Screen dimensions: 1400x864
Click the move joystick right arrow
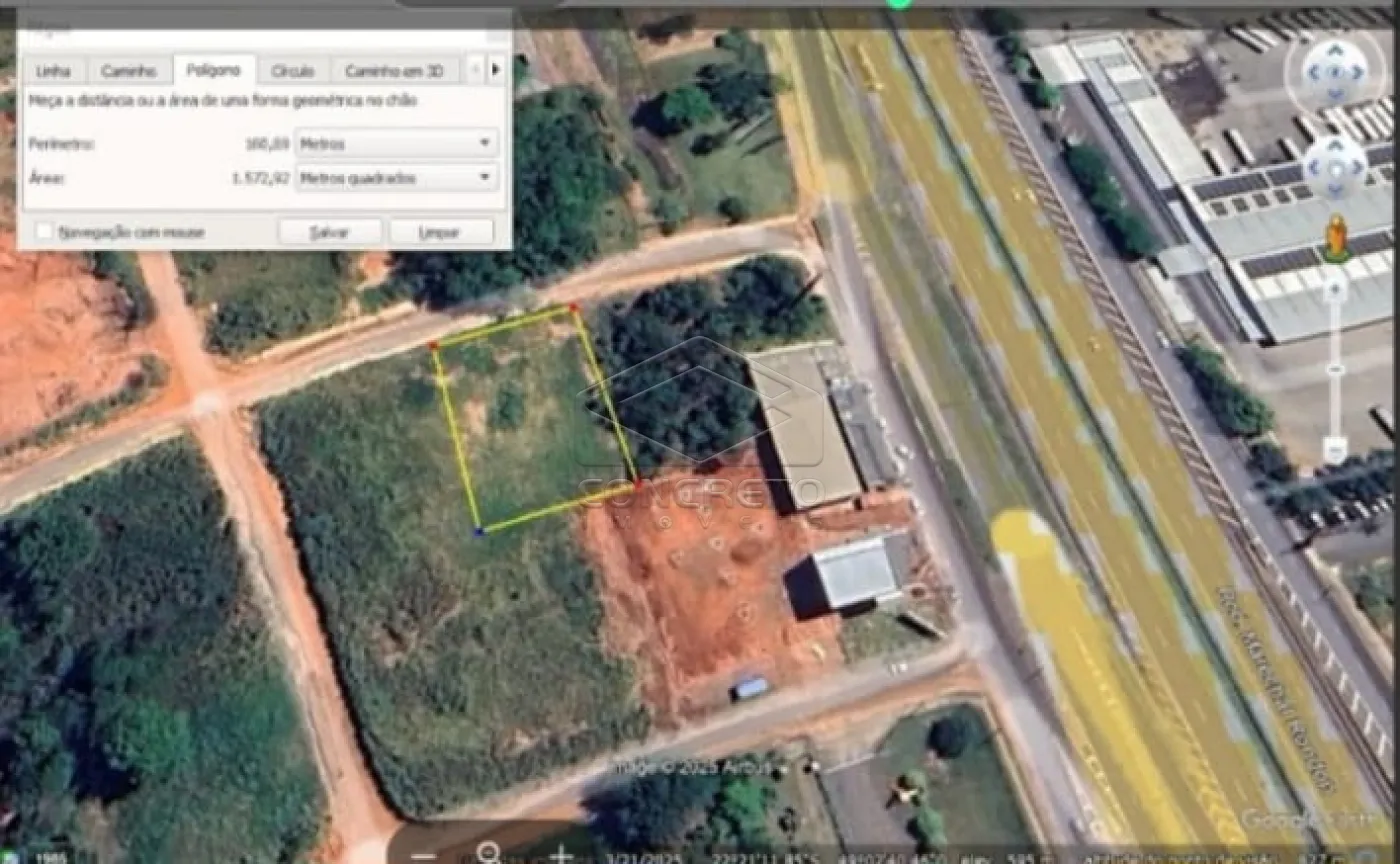1356,167
